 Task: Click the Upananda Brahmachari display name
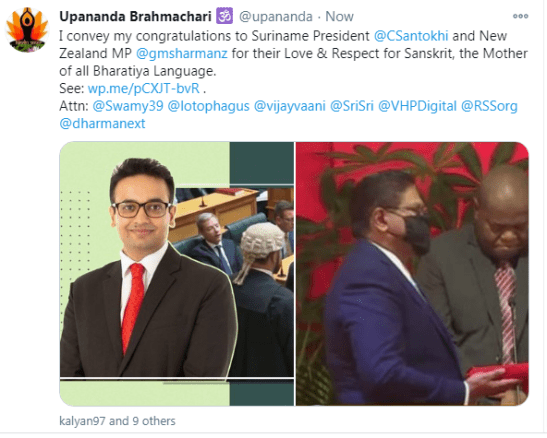135,16
